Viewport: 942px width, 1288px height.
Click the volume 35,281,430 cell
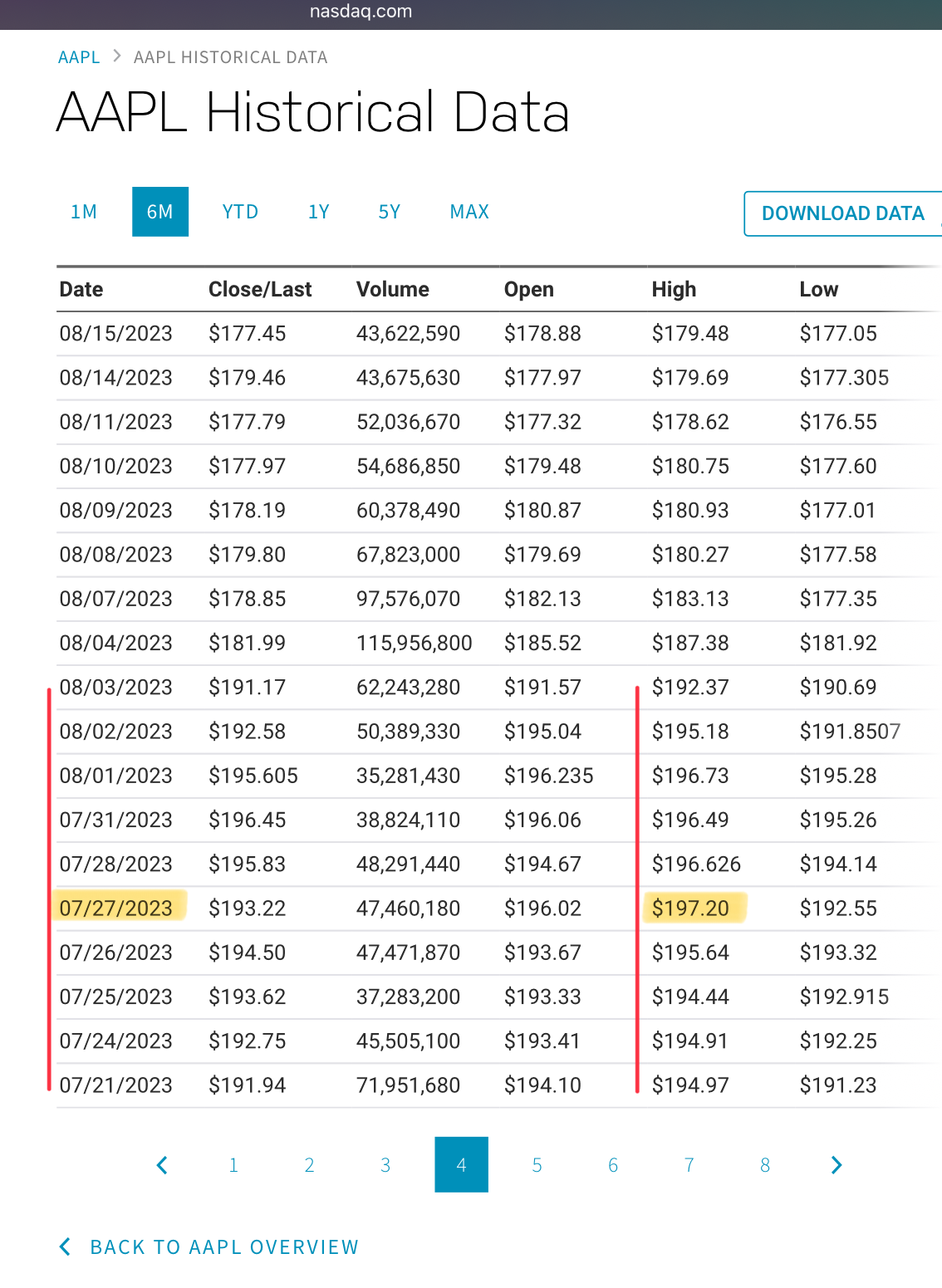[x=409, y=776]
